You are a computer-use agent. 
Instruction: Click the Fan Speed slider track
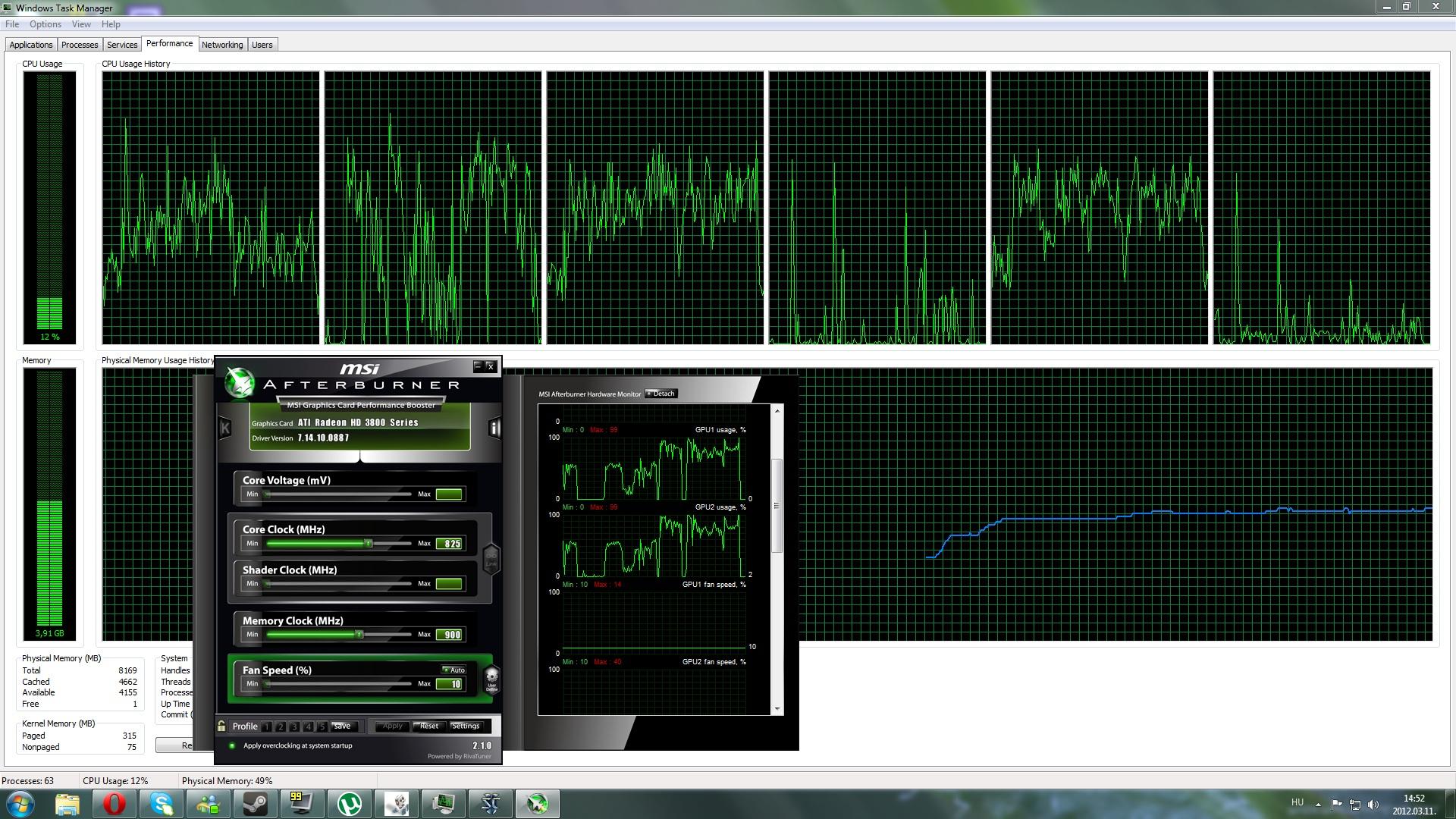click(338, 684)
